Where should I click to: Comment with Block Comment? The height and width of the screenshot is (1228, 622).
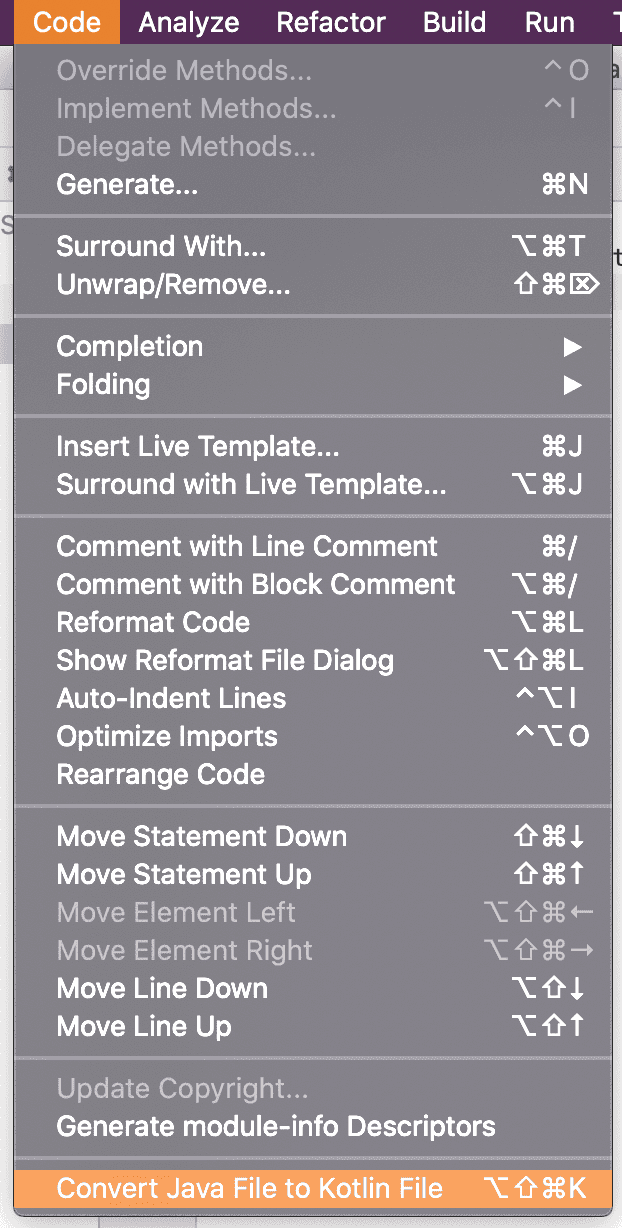[x=255, y=584]
